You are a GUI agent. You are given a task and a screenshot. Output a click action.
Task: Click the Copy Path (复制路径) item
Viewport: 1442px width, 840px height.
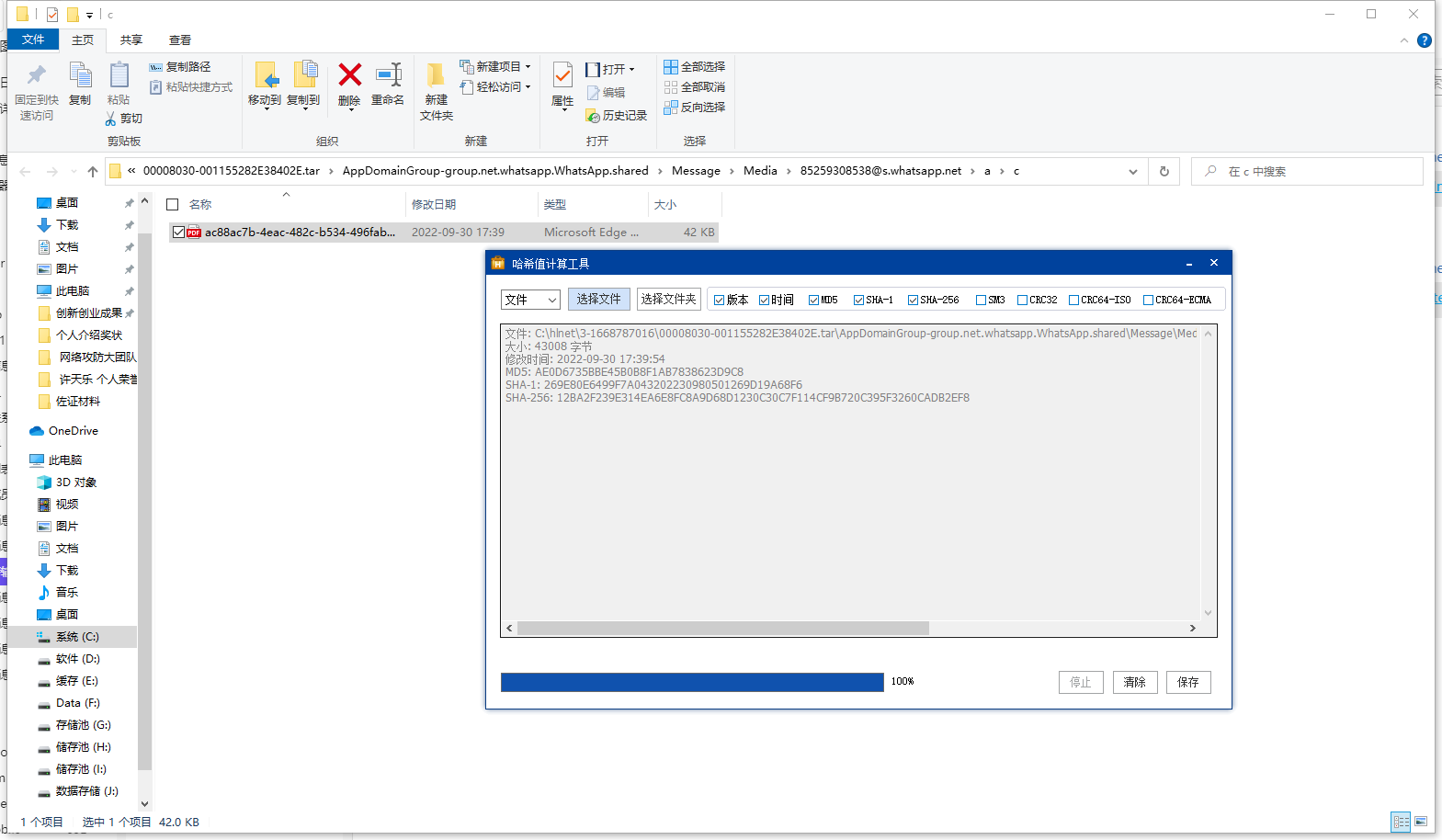pos(180,67)
